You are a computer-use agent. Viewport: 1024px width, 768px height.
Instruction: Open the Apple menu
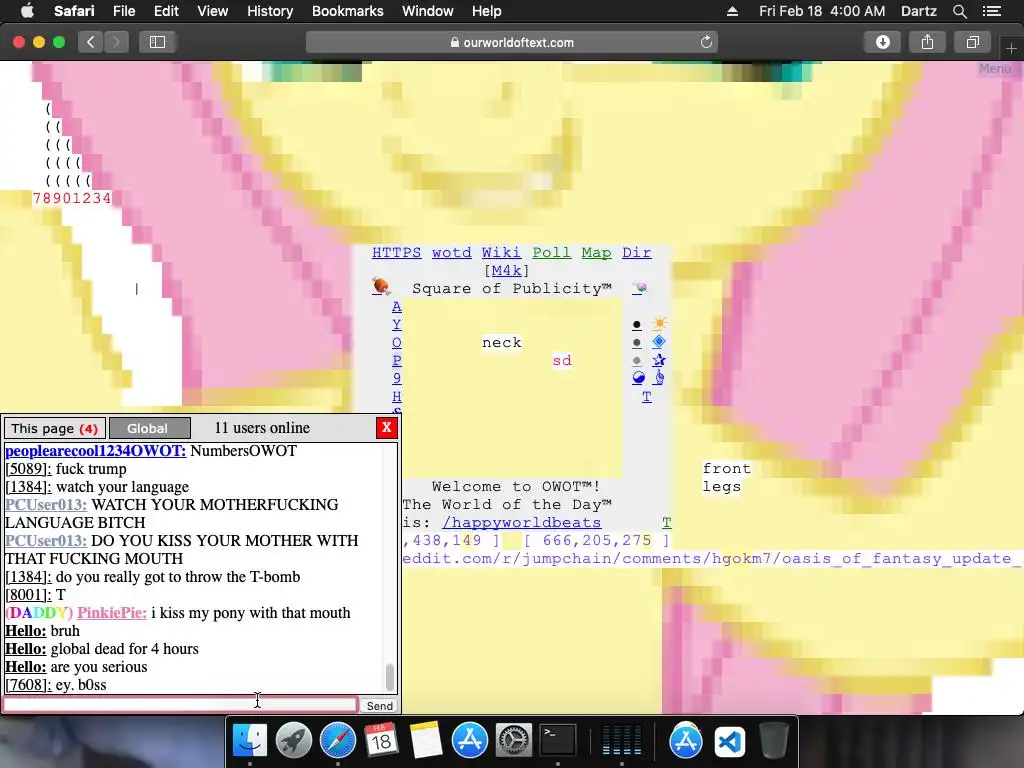click(x=27, y=11)
